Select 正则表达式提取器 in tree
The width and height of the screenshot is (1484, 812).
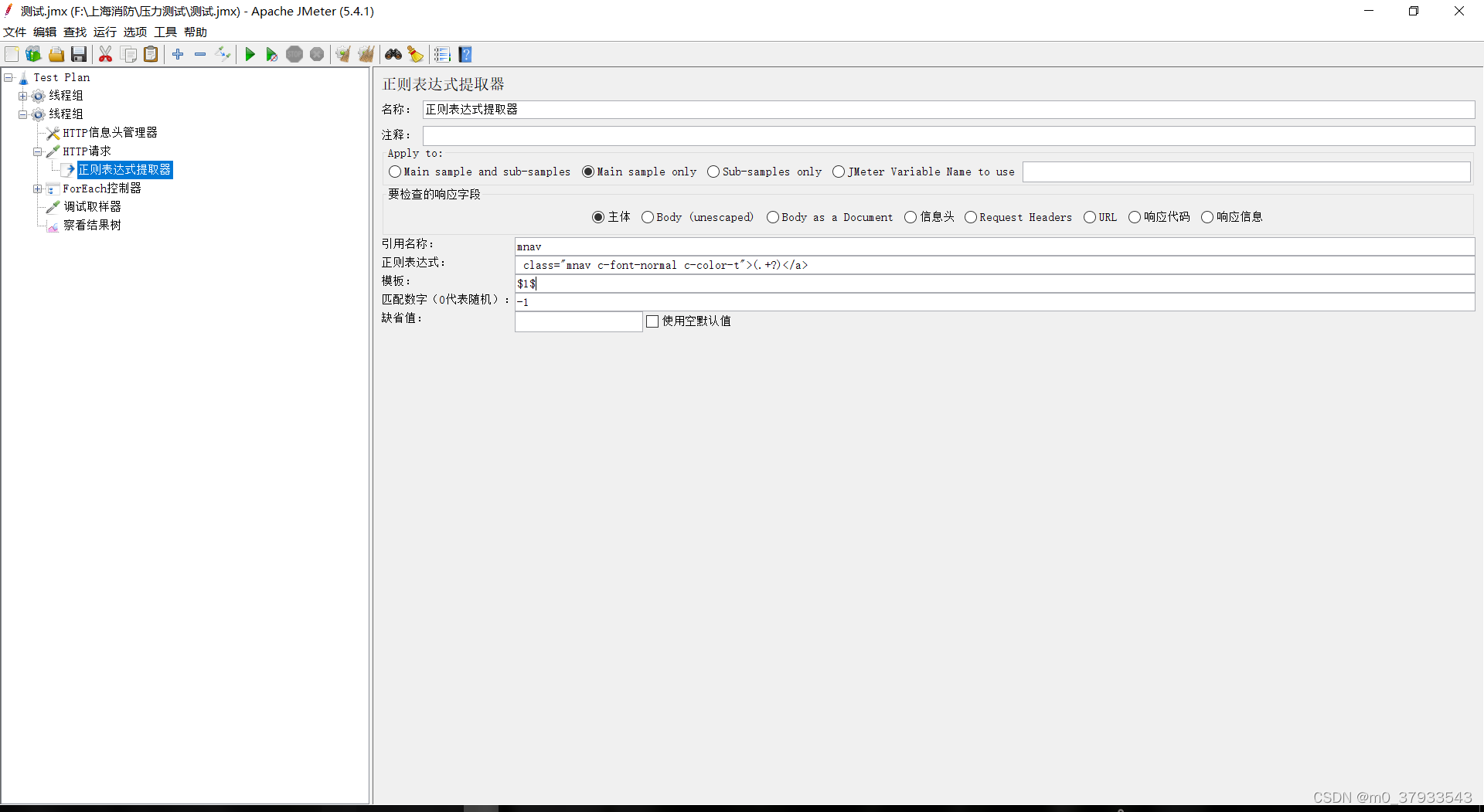point(124,170)
